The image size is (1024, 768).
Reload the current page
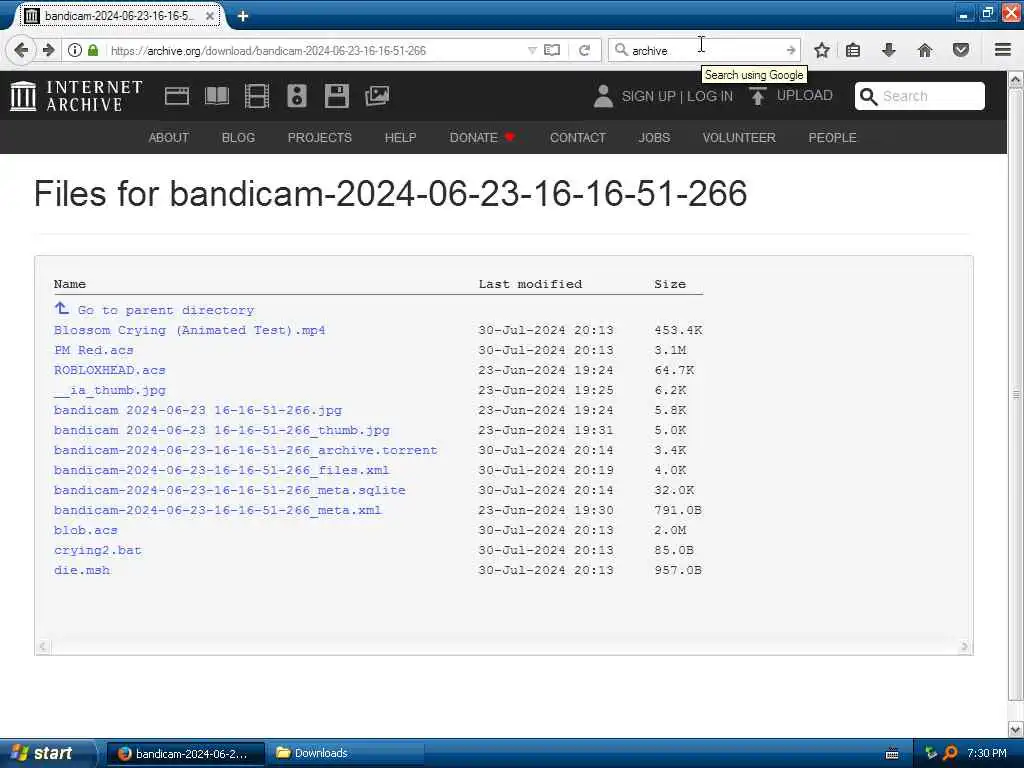click(584, 50)
